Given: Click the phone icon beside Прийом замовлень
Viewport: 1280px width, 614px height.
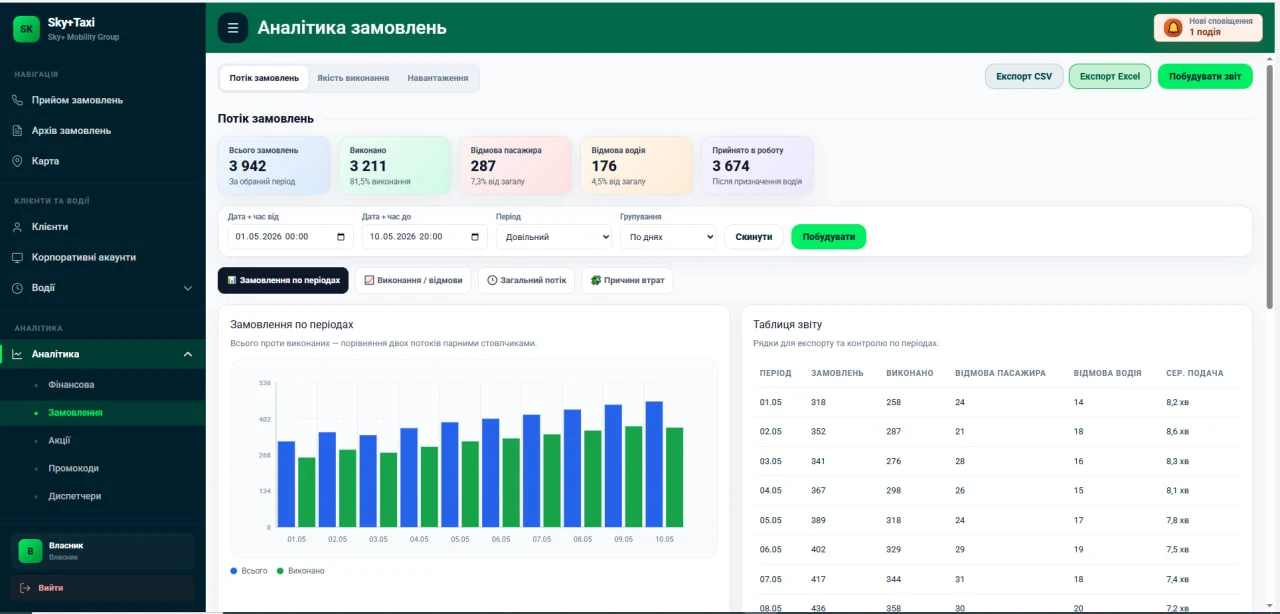Looking at the screenshot, I should (17, 100).
